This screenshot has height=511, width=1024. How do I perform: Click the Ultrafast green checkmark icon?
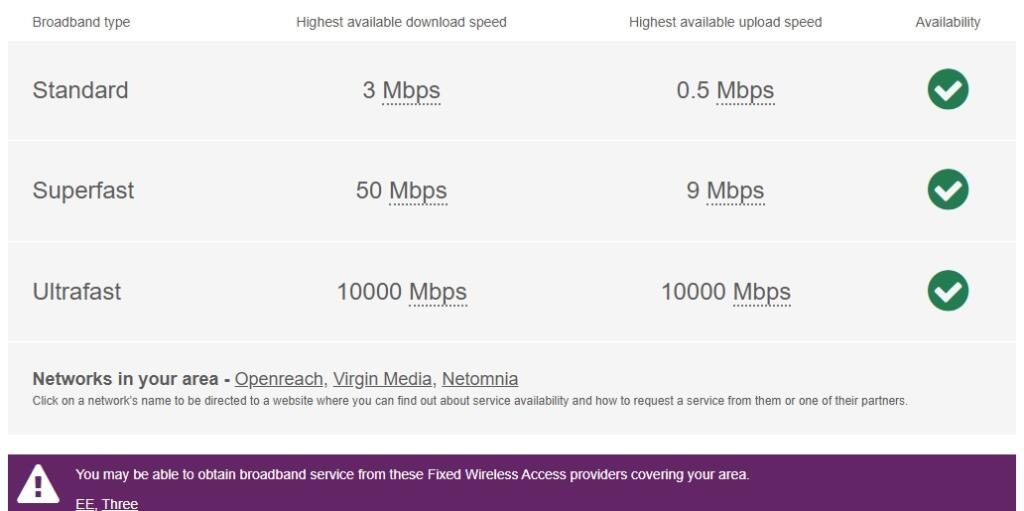click(947, 291)
